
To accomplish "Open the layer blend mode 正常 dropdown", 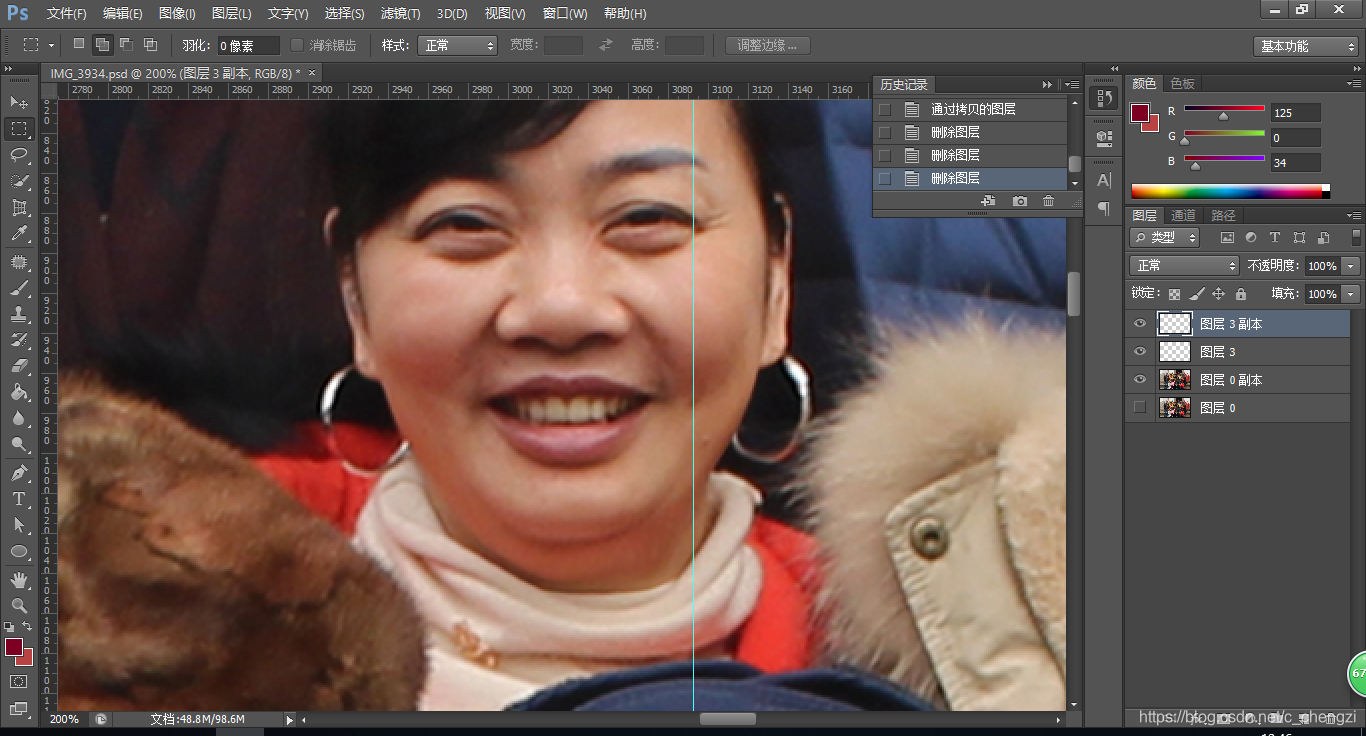I will [x=1185, y=265].
